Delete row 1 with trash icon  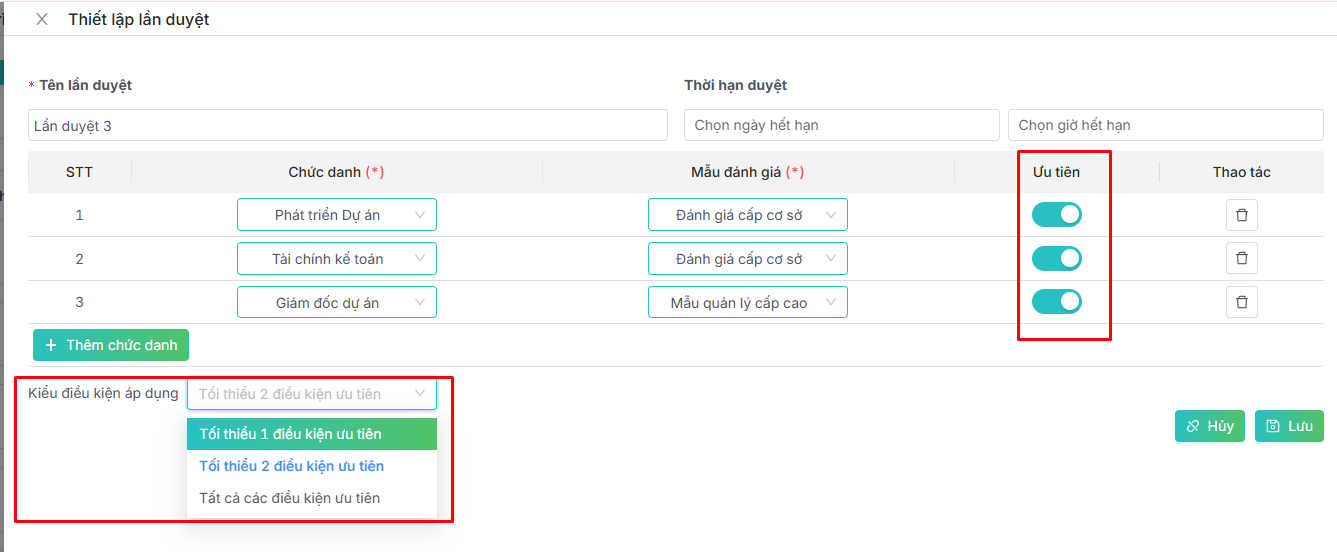[x=1241, y=215]
